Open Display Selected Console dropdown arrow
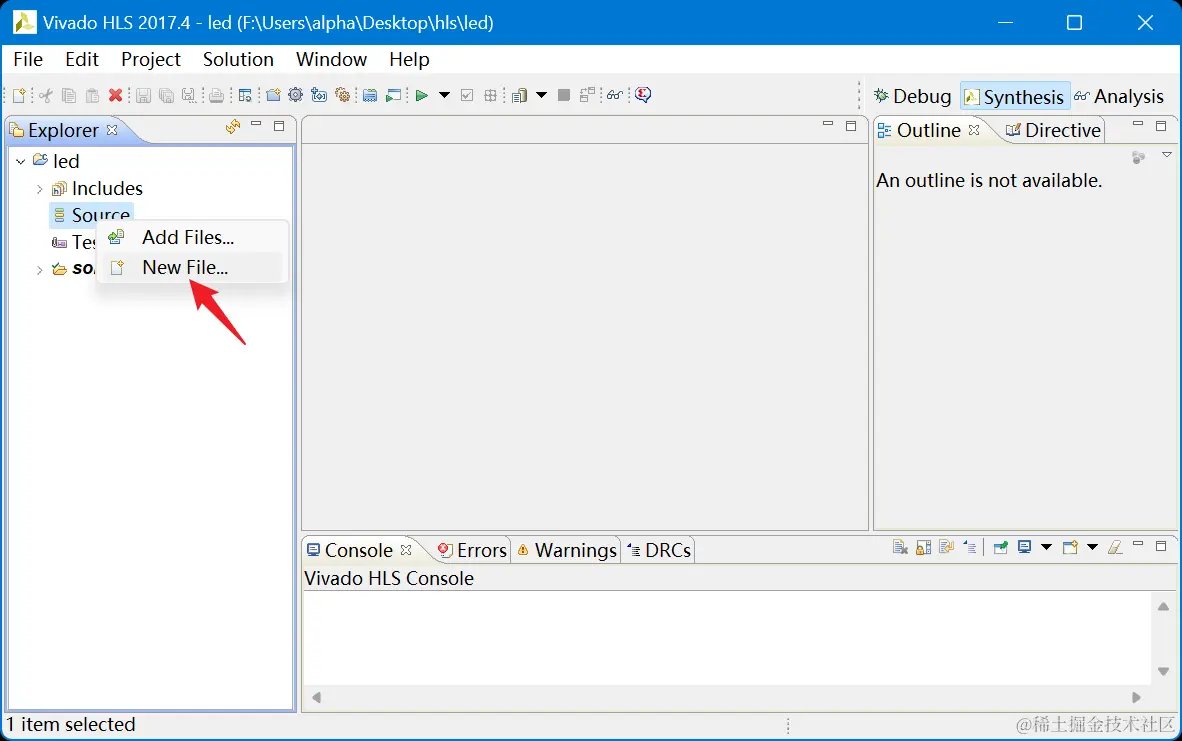Image resolution: width=1182 pixels, height=741 pixels. 1046,547
